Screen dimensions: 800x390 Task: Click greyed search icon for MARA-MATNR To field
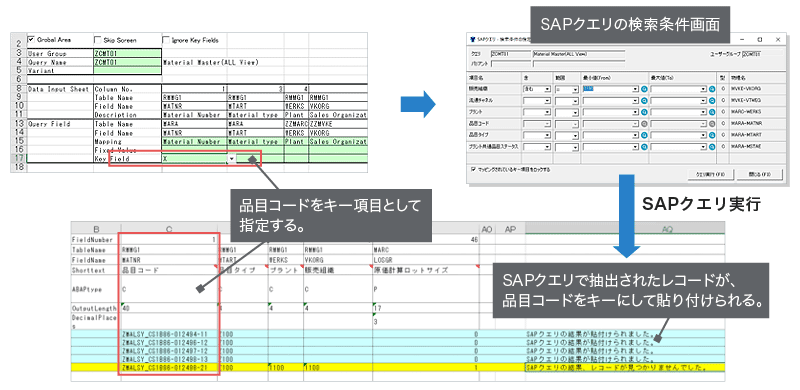click(712, 124)
